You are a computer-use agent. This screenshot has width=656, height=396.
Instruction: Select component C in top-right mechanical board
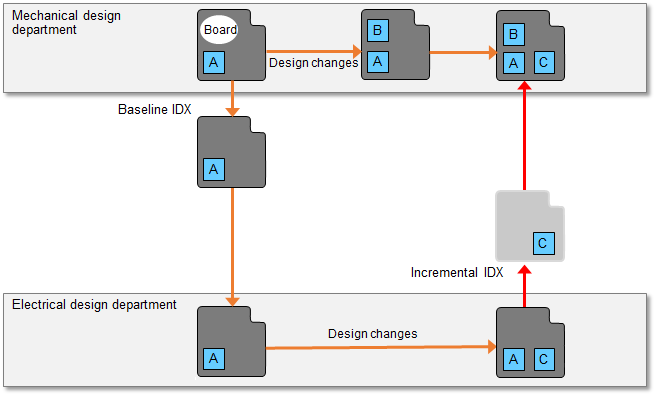[x=544, y=62]
